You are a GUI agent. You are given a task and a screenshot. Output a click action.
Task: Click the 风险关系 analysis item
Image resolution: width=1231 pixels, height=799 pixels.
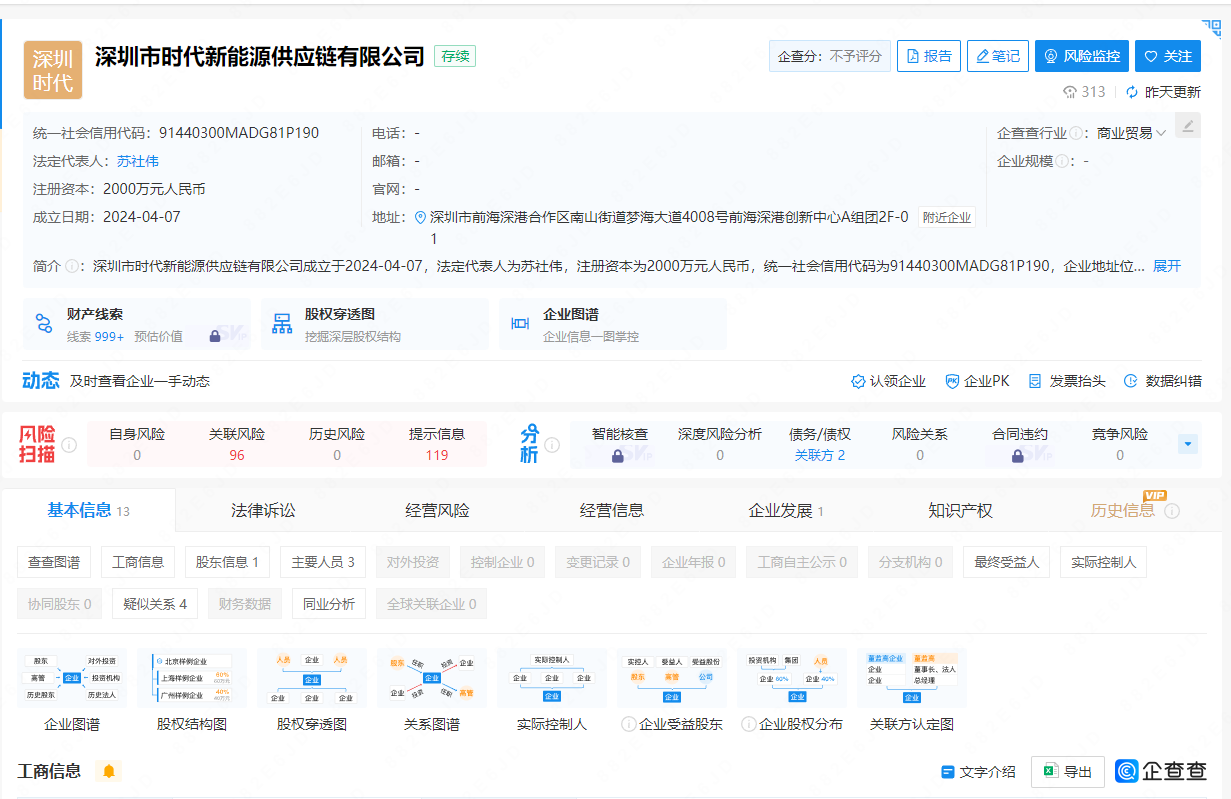point(920,444)
